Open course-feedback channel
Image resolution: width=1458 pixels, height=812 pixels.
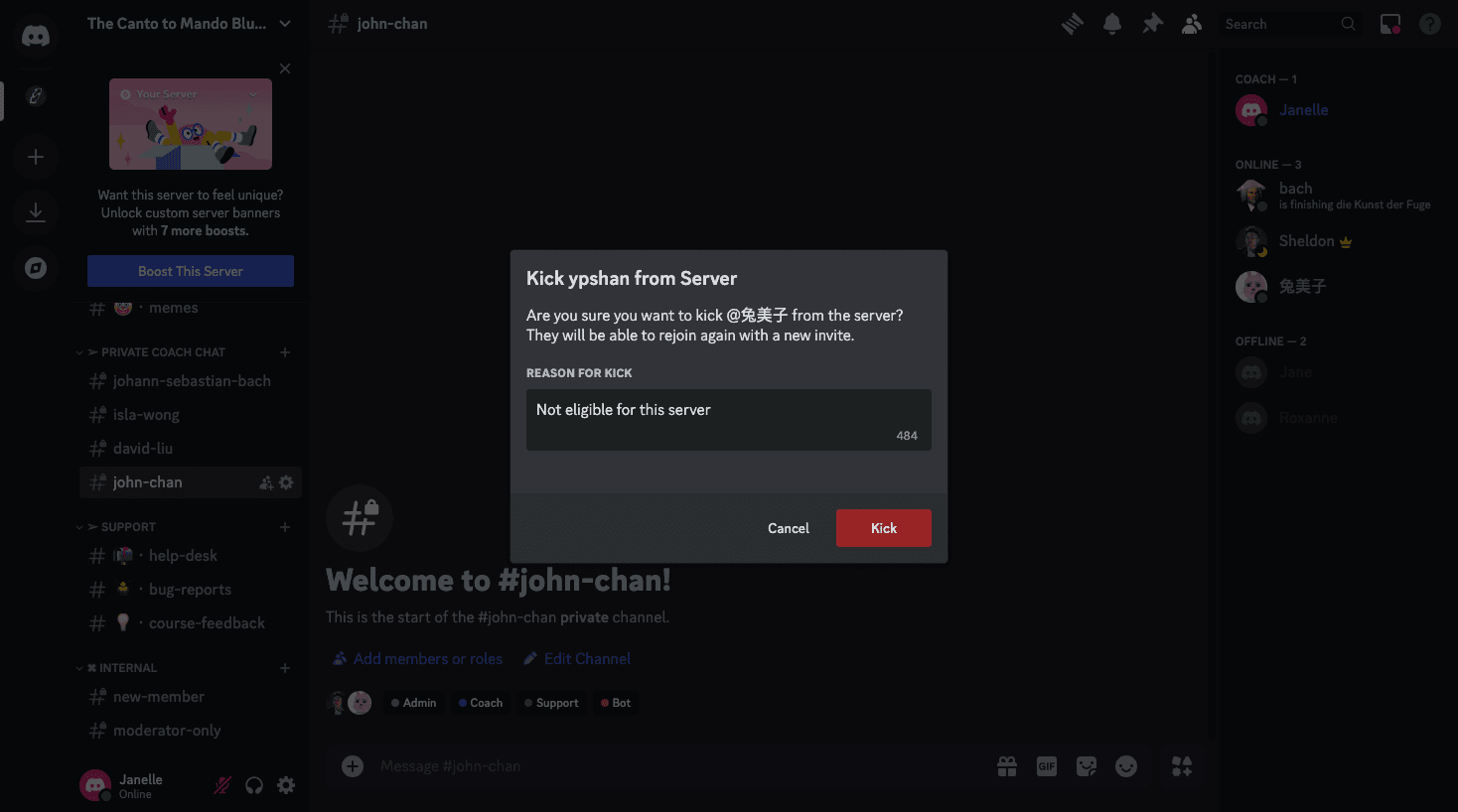click(190, 623)
